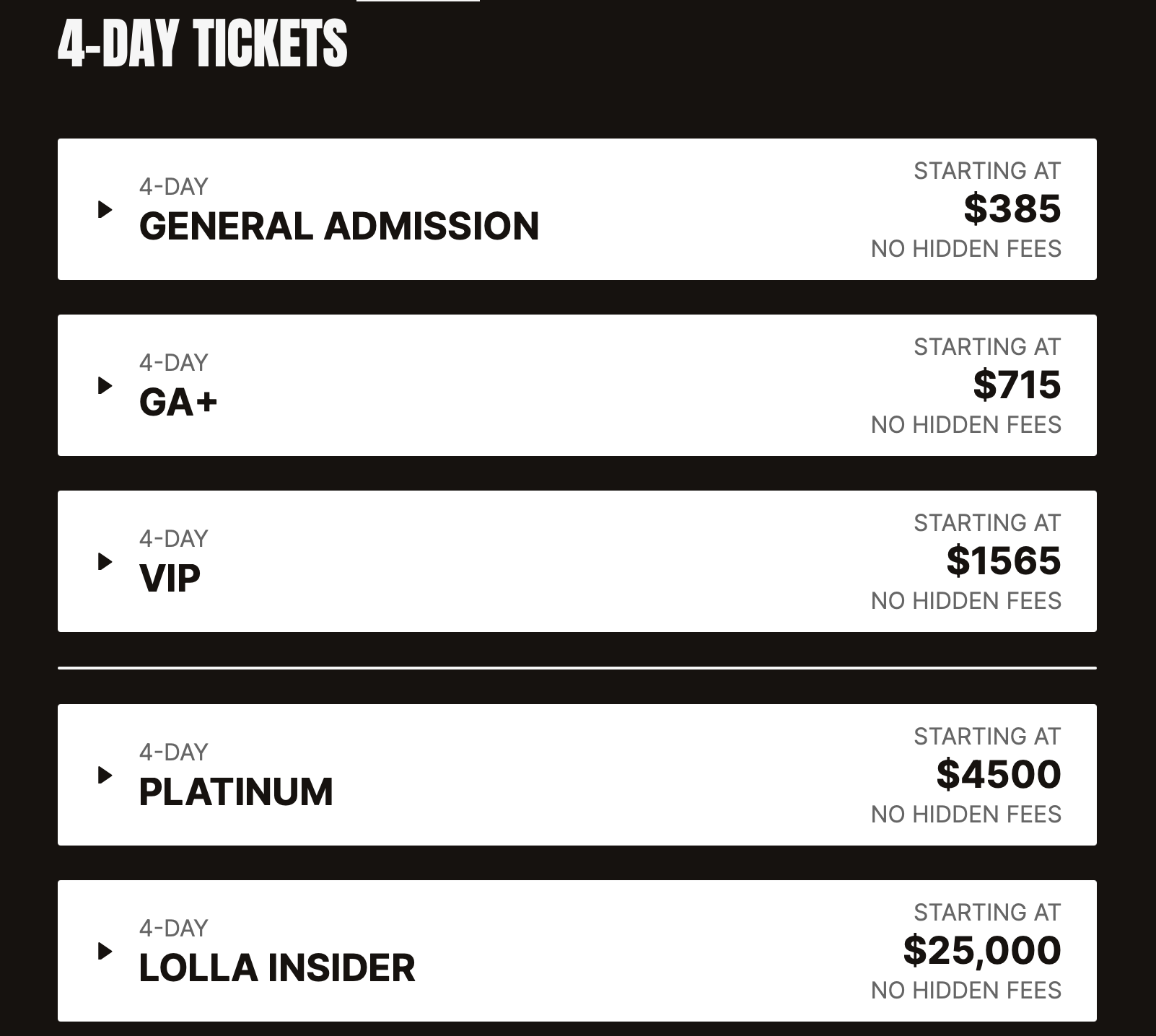Click the arrow icon on General Admission card

pyautogui.click(x=107, y=209)
